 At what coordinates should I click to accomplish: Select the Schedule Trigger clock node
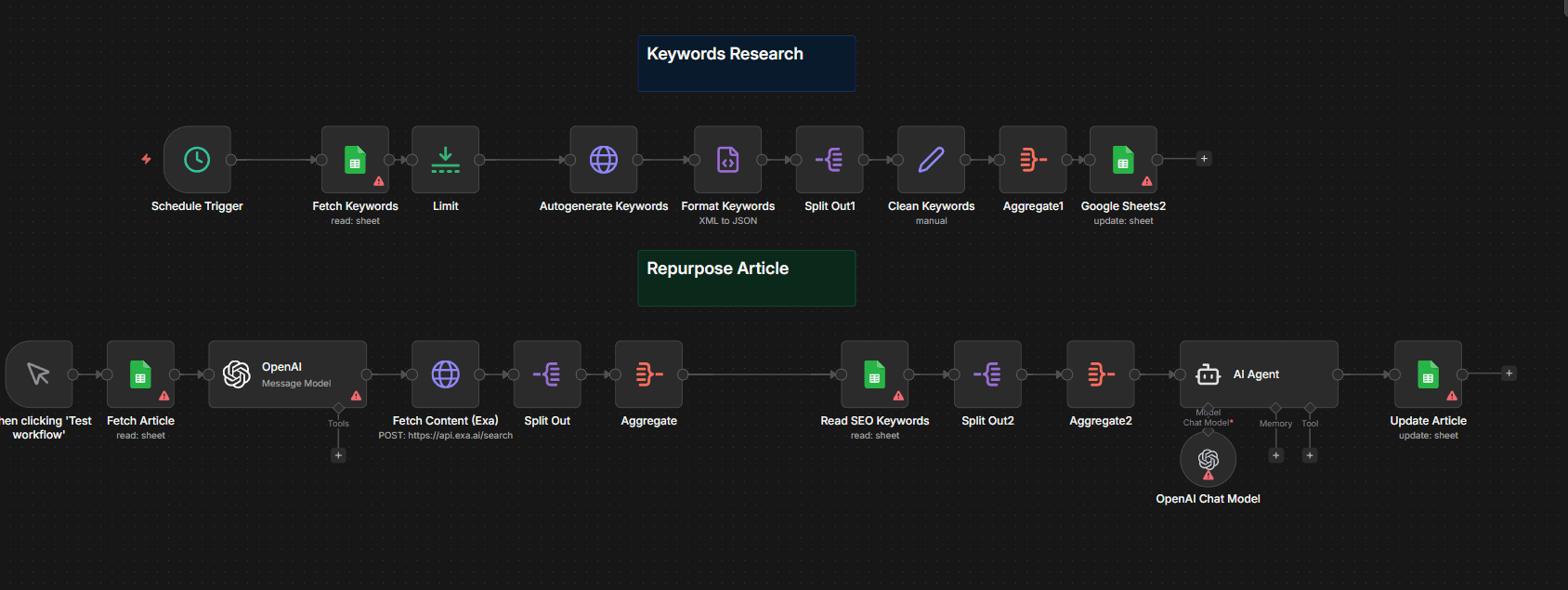[x=197, y=160]
